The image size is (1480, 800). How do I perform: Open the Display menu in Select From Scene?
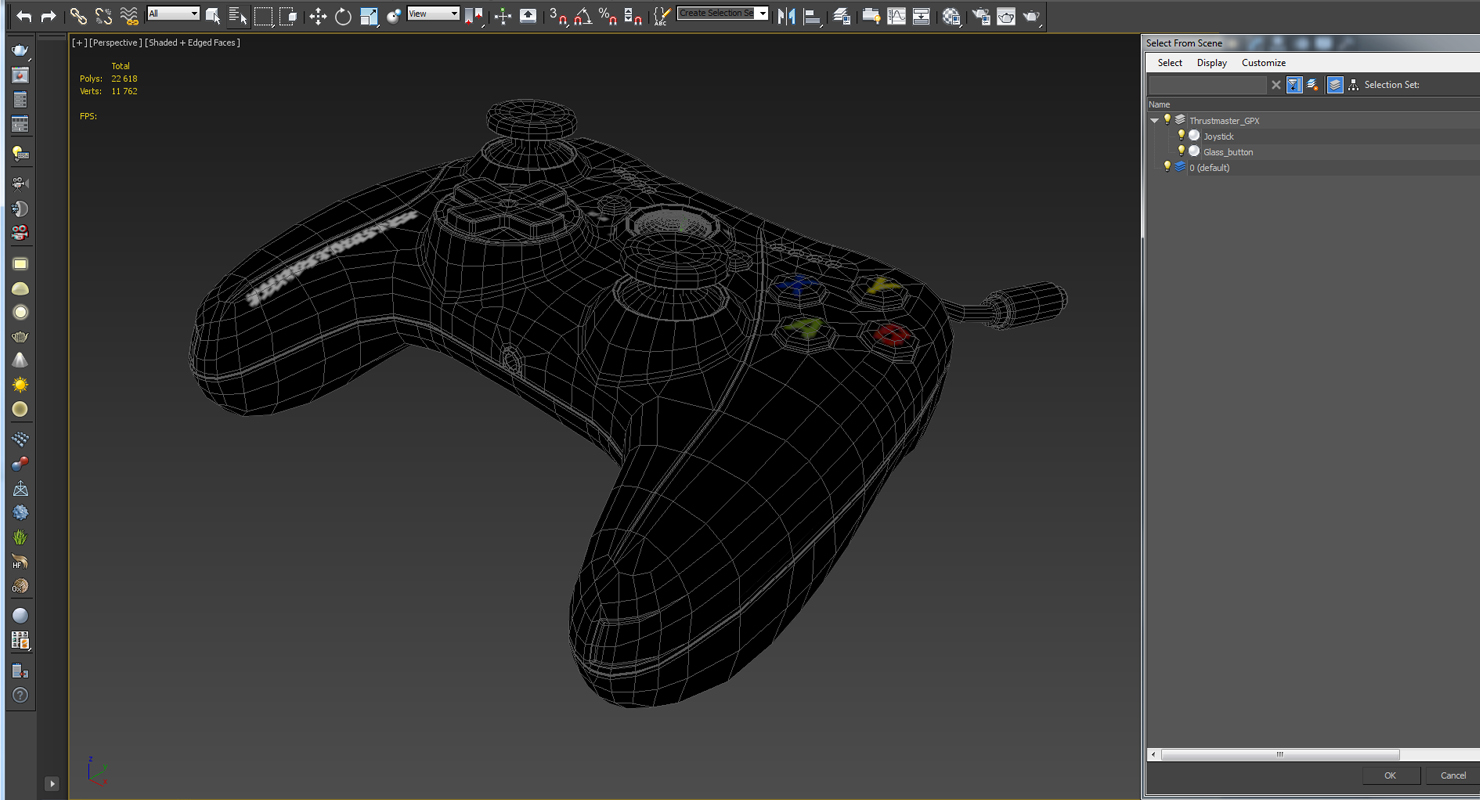click(1212, 63)
